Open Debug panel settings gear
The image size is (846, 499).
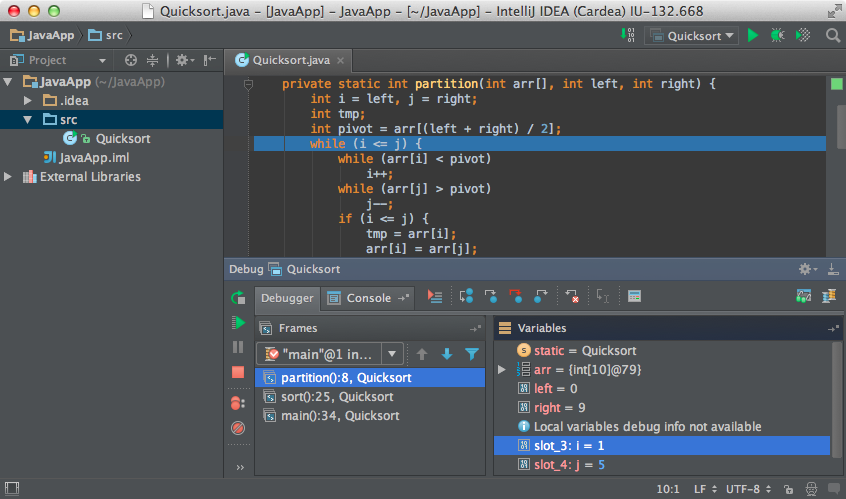coord(808,269)
